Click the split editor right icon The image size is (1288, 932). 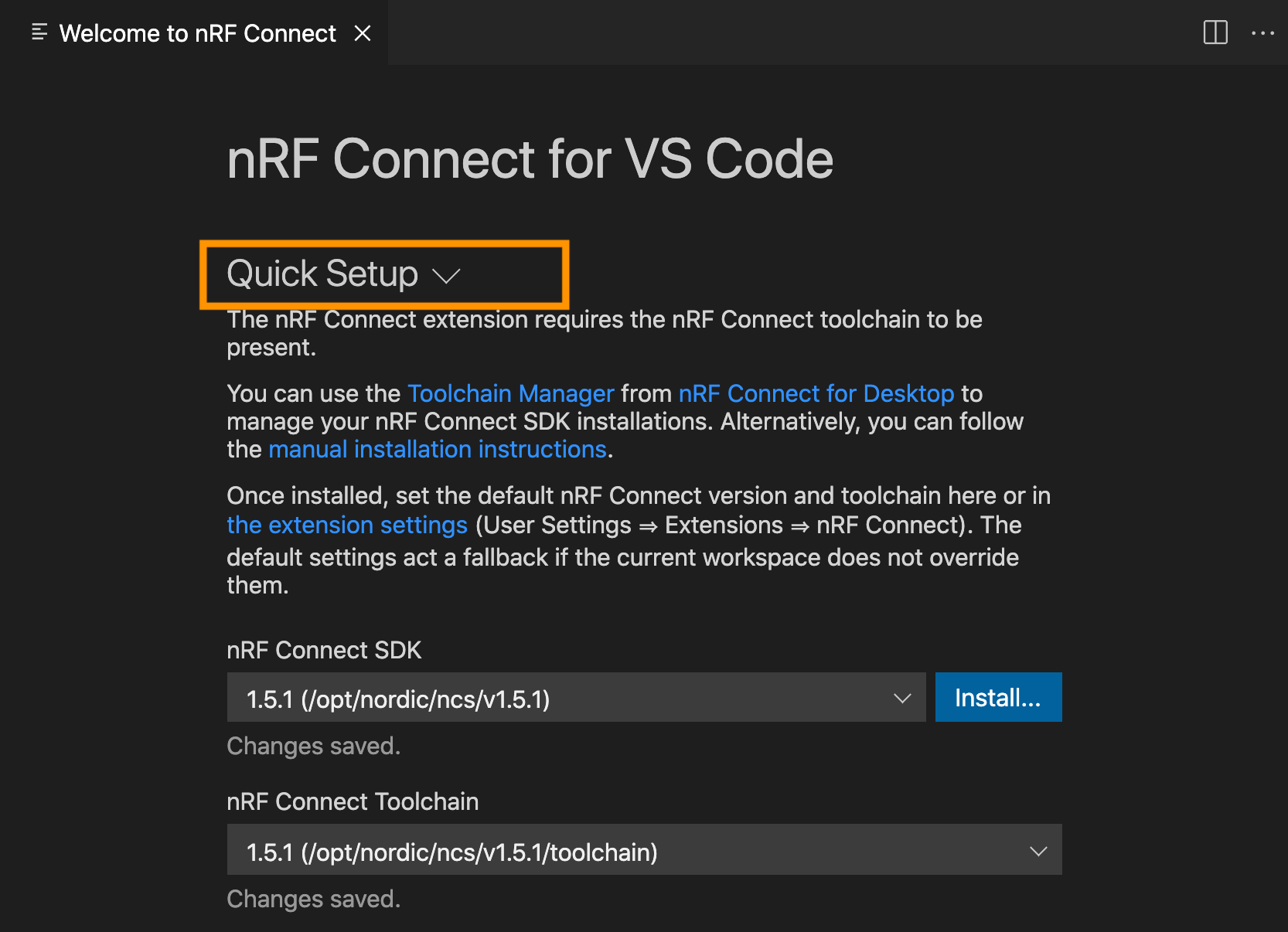[1215, 32]
